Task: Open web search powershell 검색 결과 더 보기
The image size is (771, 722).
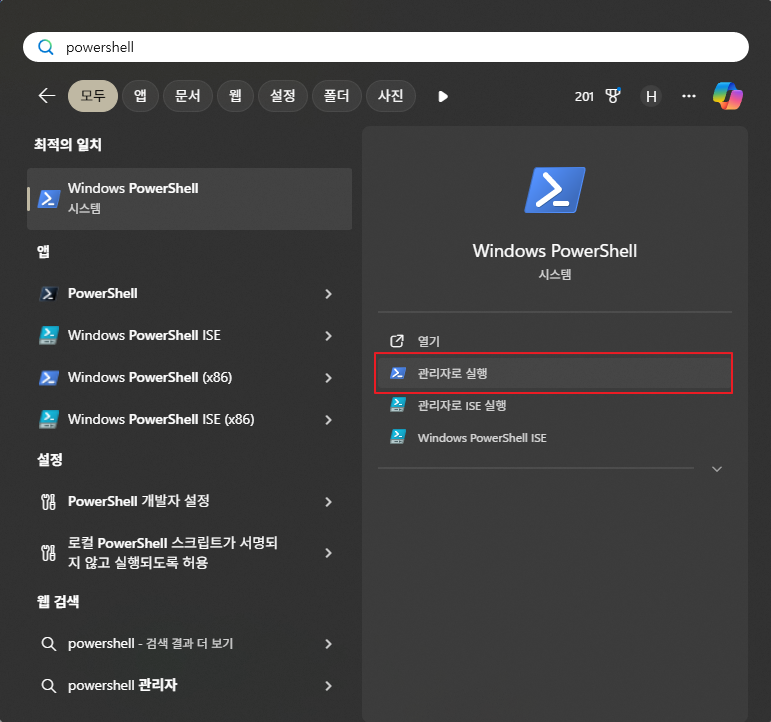Action: point(189,643)
